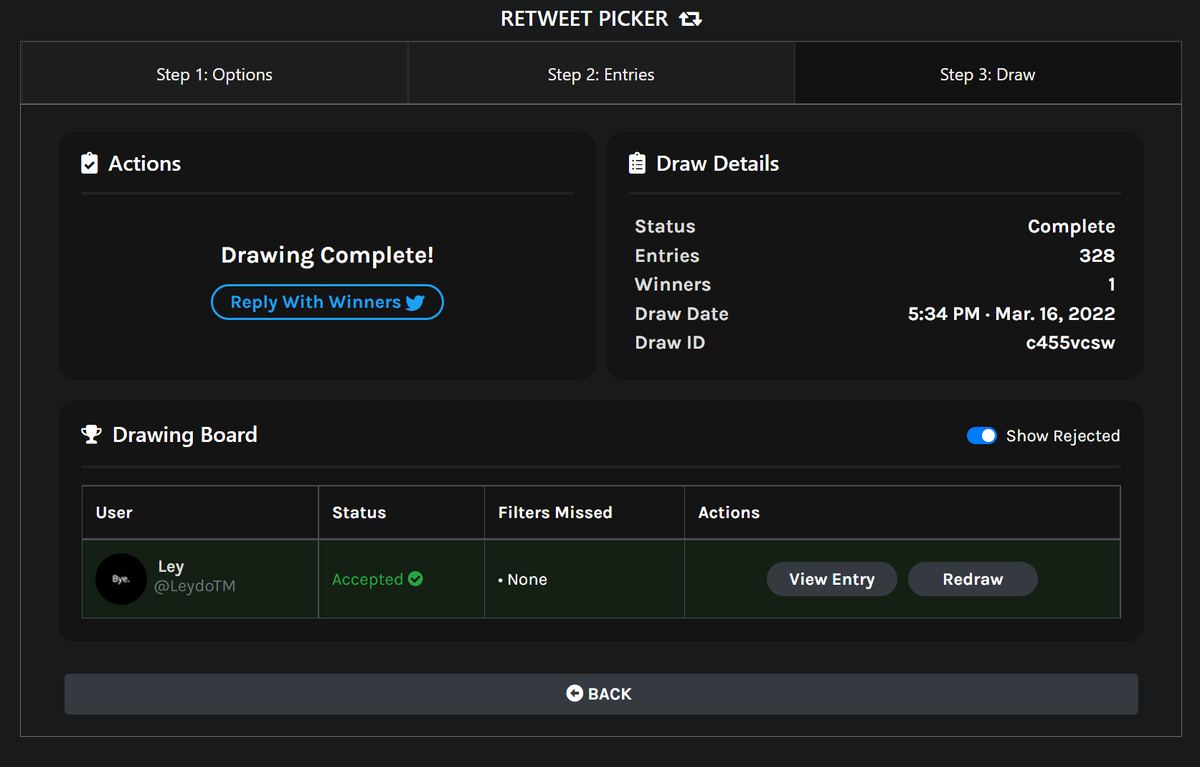Click the trophy icon next to Drawing Board

(x=91, y=434)
